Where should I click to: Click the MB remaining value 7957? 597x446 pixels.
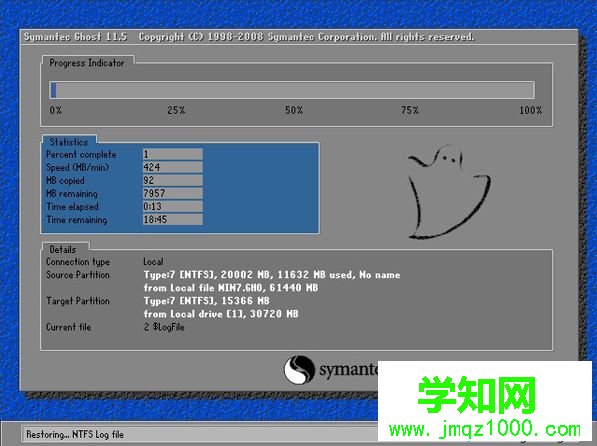click(172, 193)
